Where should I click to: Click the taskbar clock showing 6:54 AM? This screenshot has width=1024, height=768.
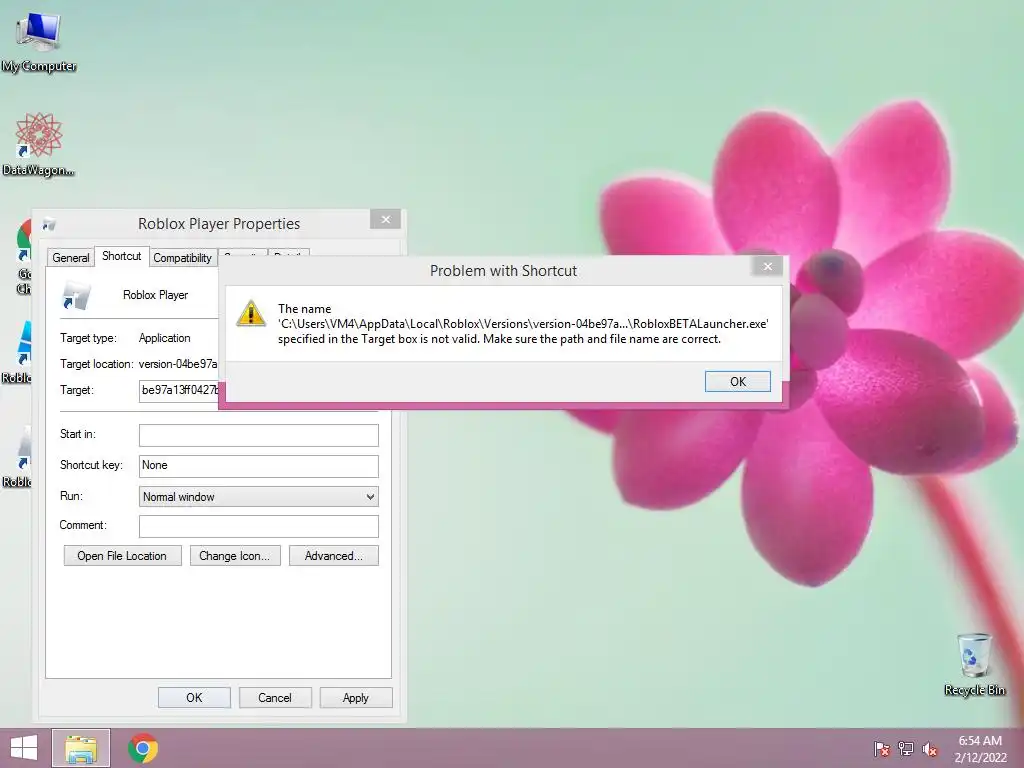click(x=980, y=748)
